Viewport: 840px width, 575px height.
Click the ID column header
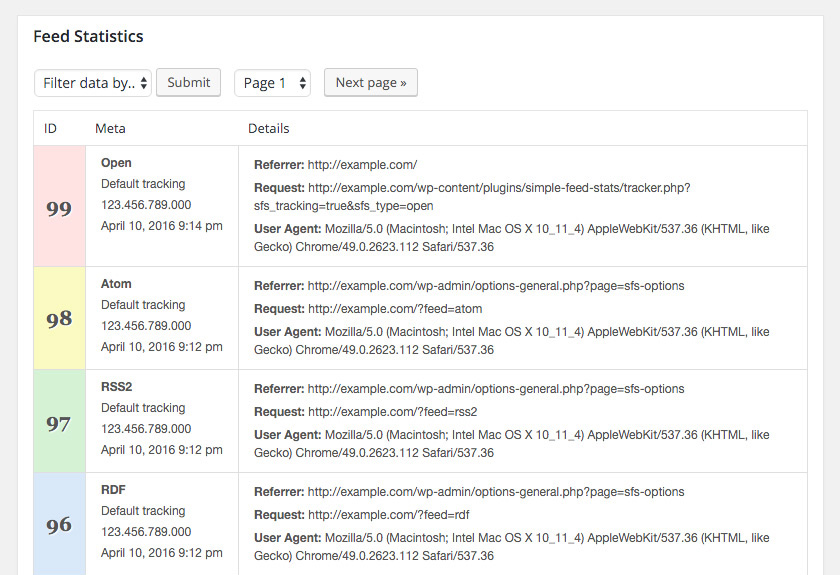(51, 128)
